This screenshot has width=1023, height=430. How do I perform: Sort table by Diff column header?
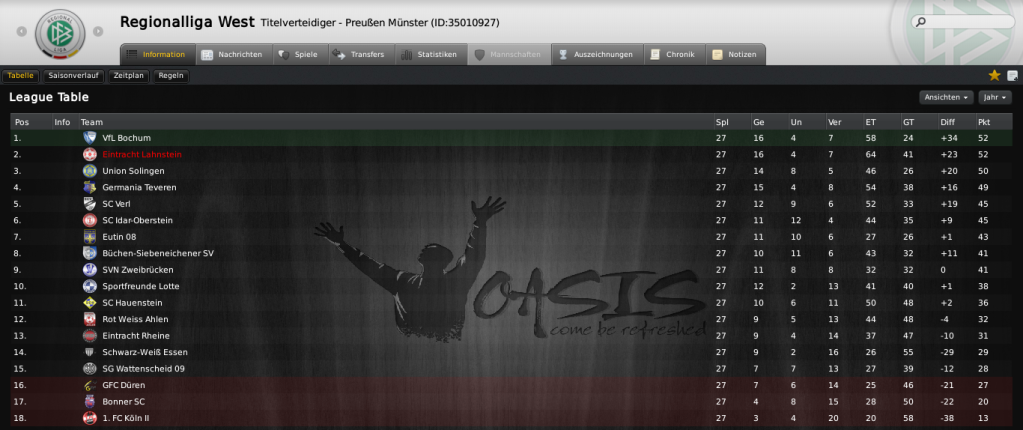coord(947,122)
